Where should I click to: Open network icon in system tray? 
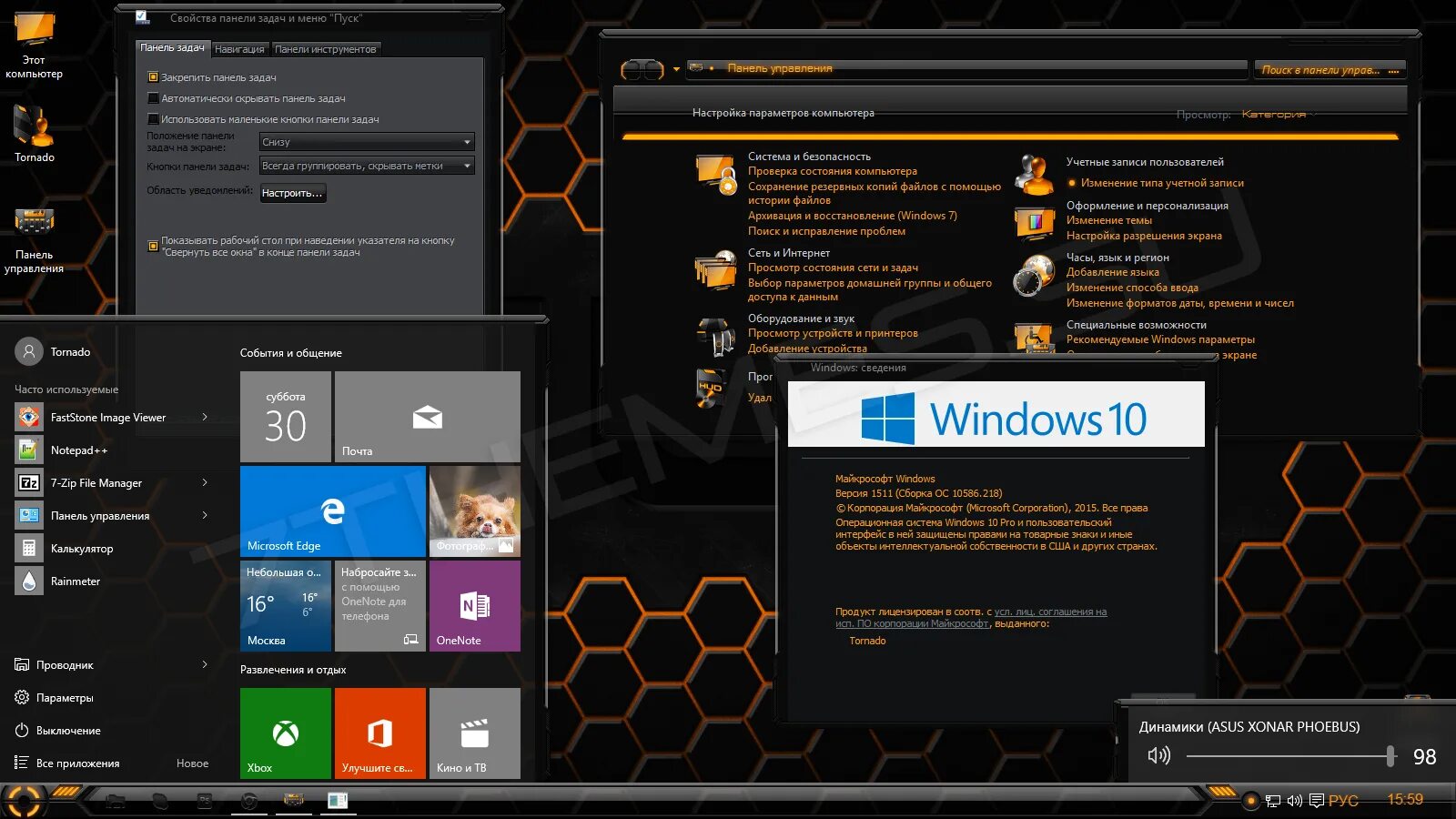(x=1273, y=801)
